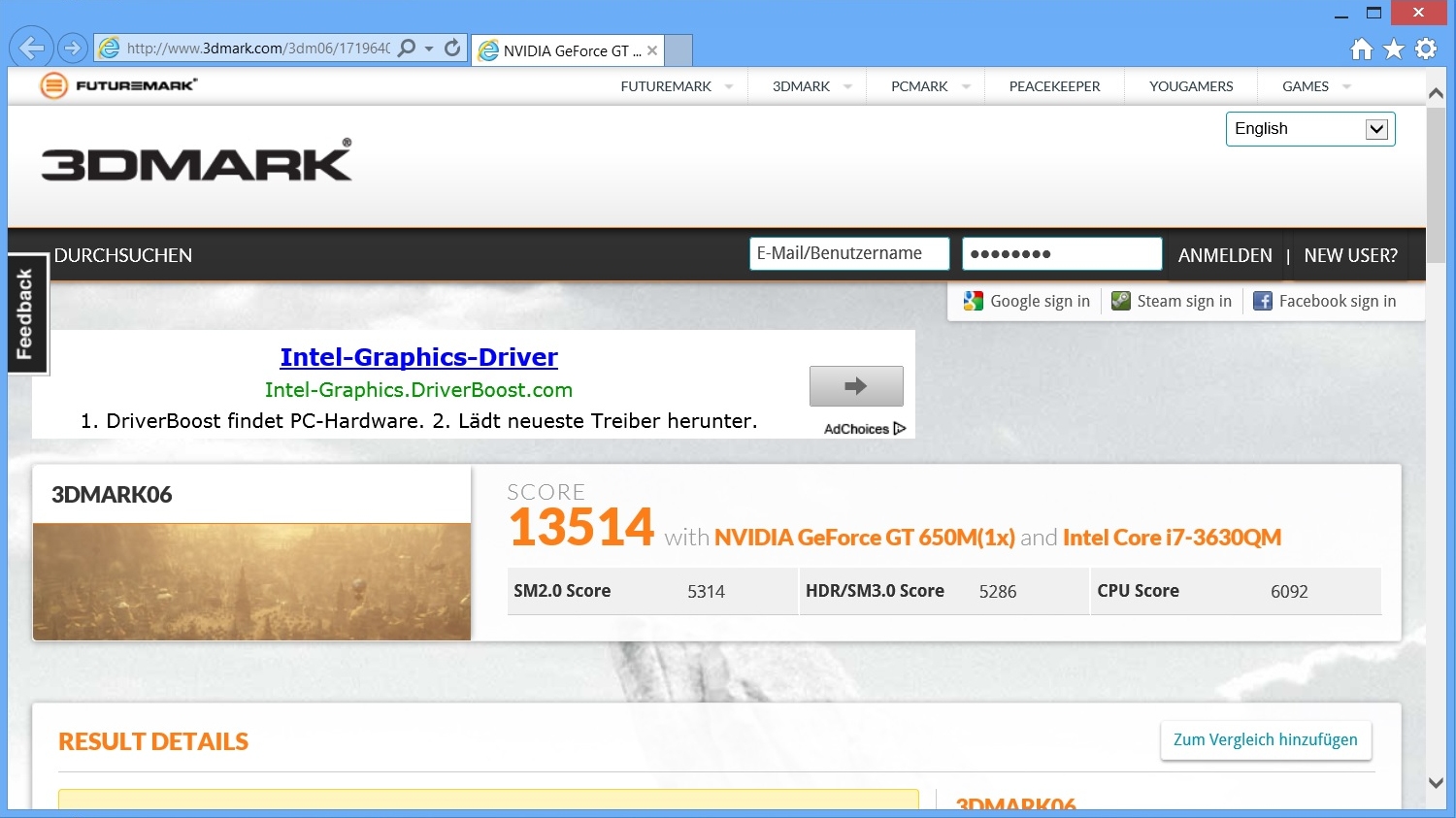Maximize the browser window
The image size is (1456, 818).
pyautogui.click(x=1373, y=14)
